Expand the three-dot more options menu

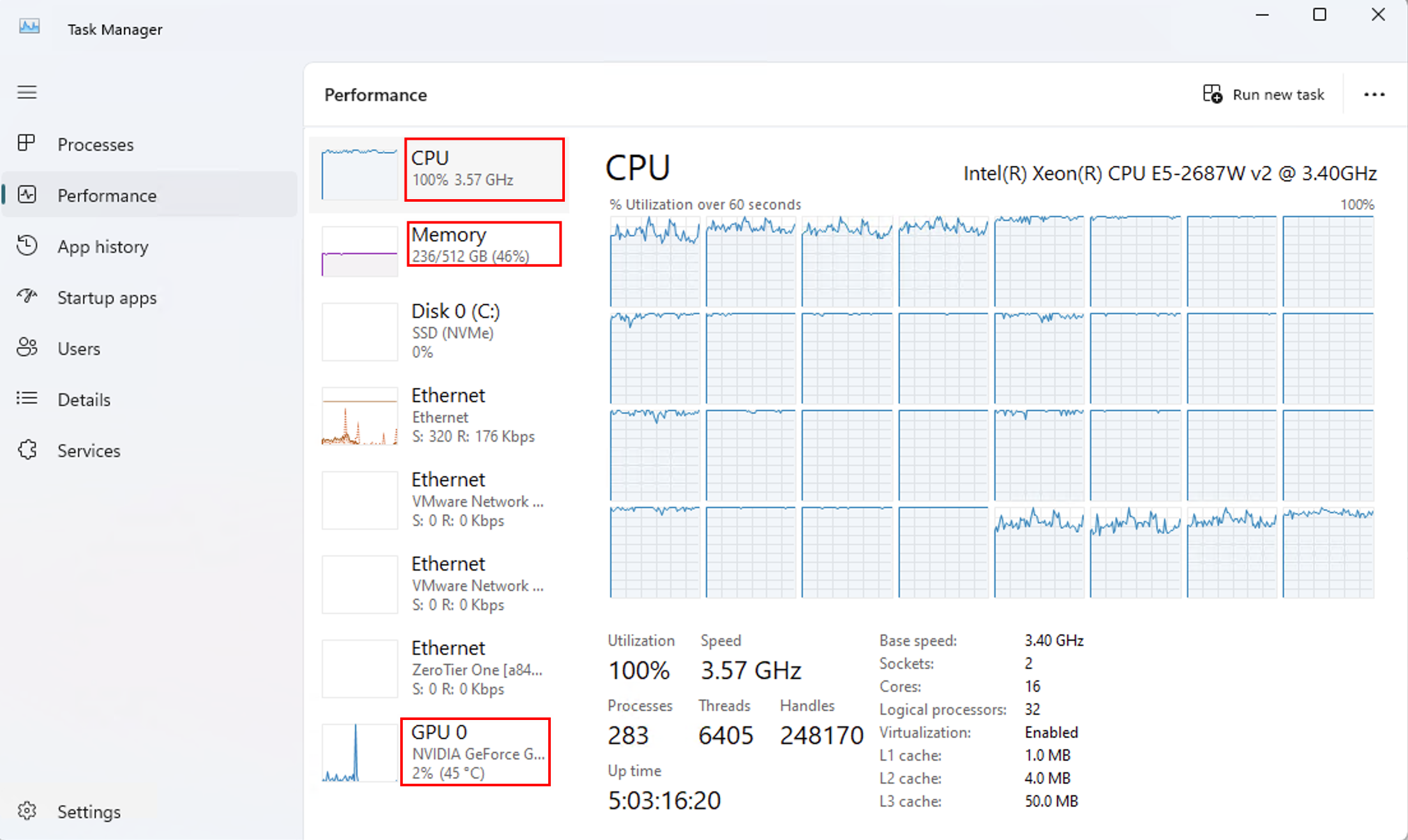click(1374, 94)
